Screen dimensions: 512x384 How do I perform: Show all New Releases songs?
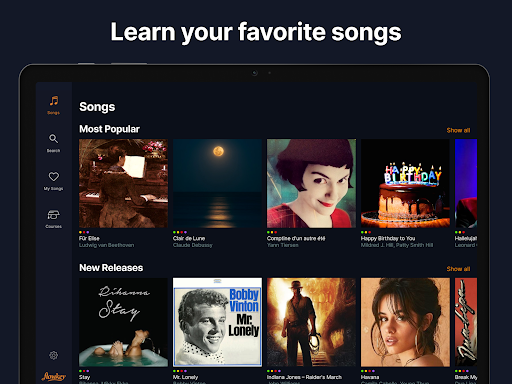pos(458,269)
